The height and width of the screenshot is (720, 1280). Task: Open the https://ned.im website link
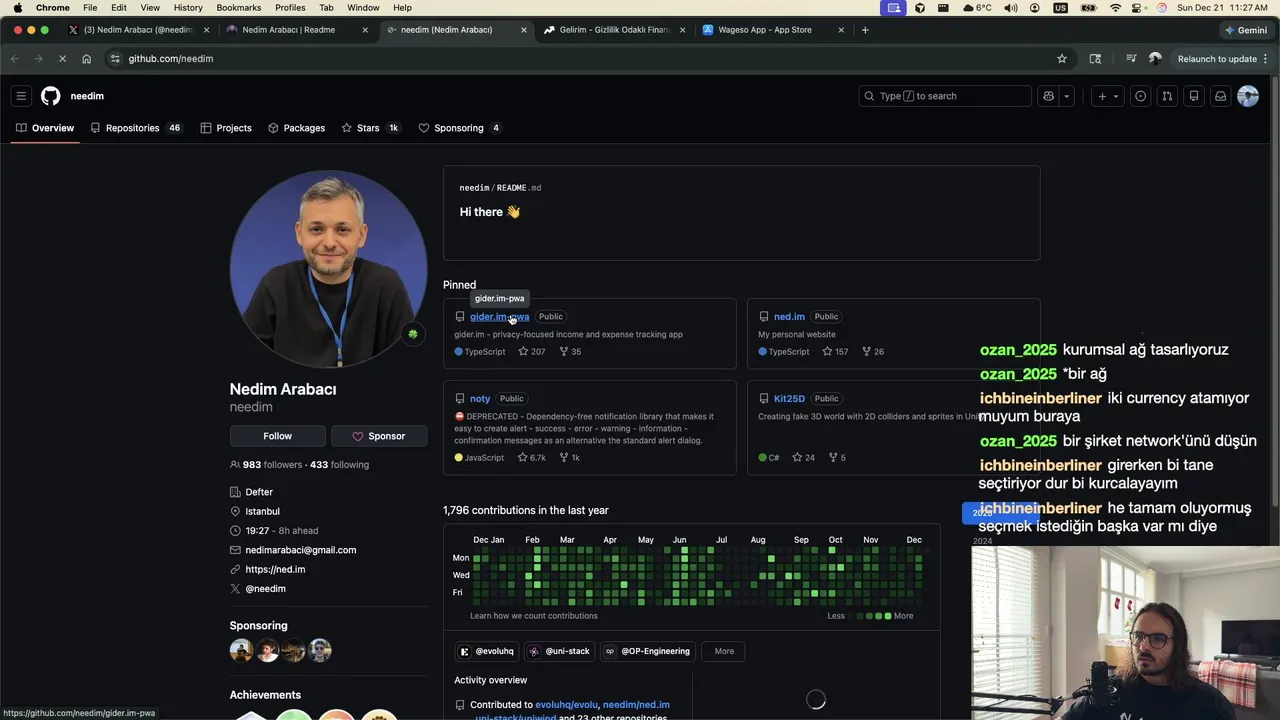pos(275,570)
